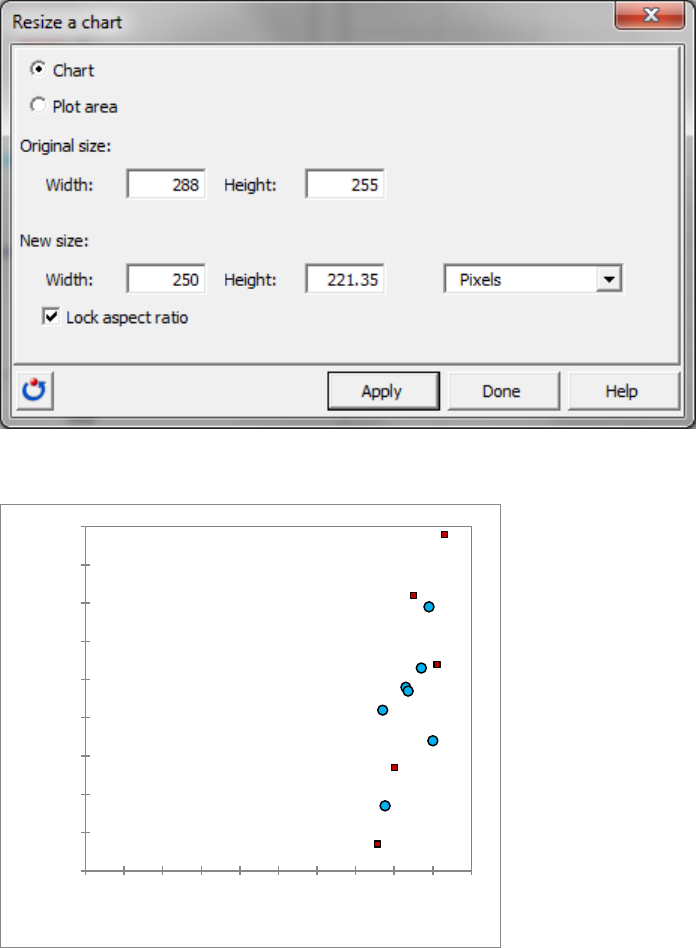This screenshot has width=696, height=948.
Task: Click the 'Resize a chart' title text
Action: [67, 22]
